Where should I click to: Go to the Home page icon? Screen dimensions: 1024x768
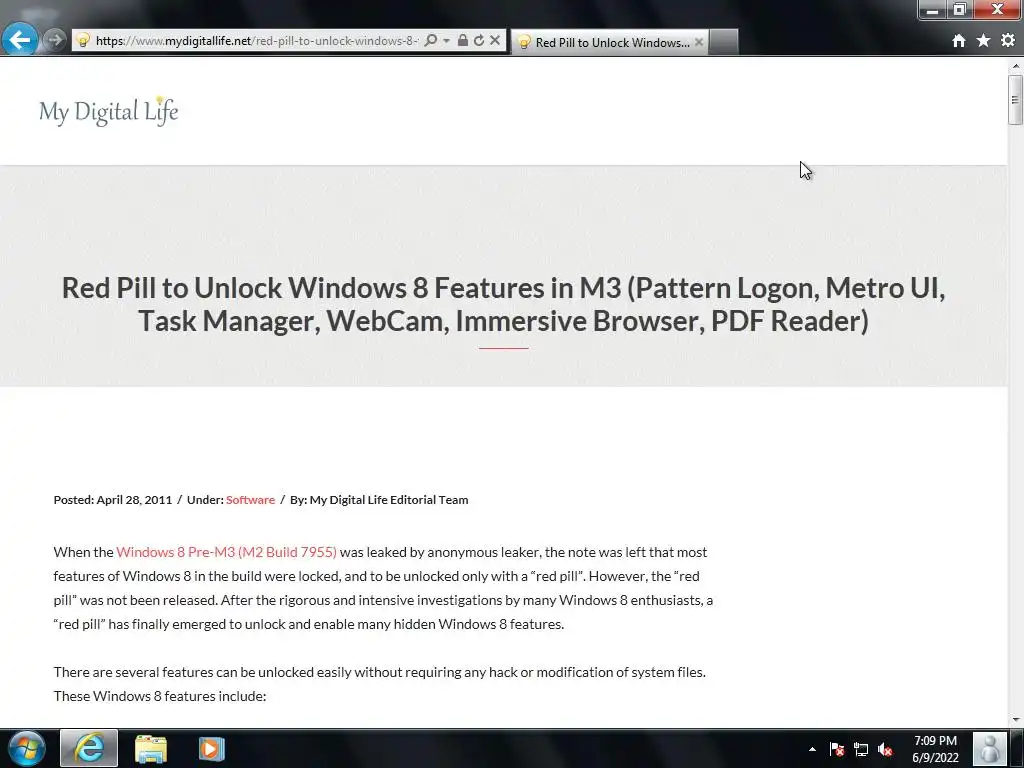point(959,41)
